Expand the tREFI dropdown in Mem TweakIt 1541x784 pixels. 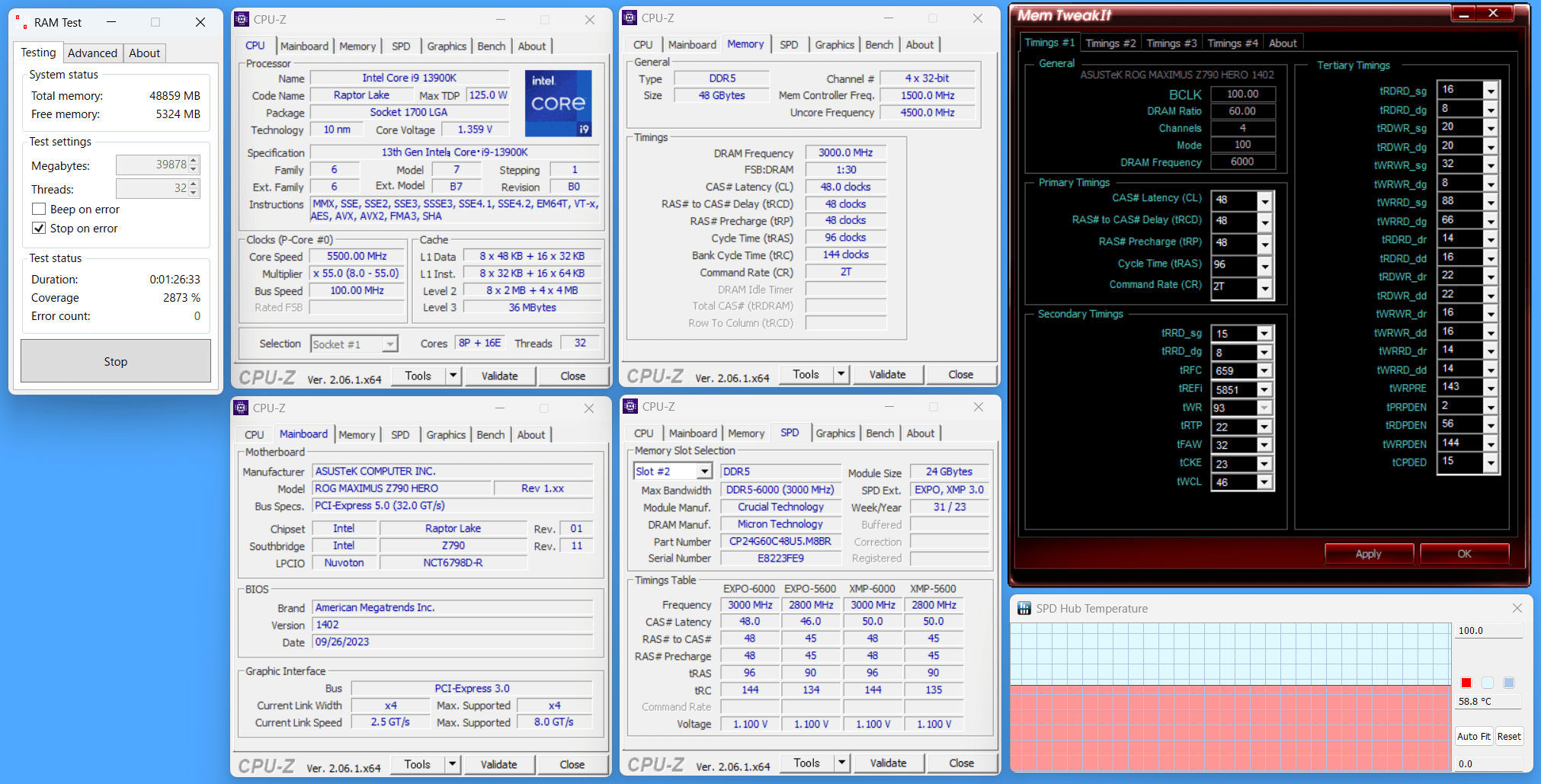coord(1264,390)
